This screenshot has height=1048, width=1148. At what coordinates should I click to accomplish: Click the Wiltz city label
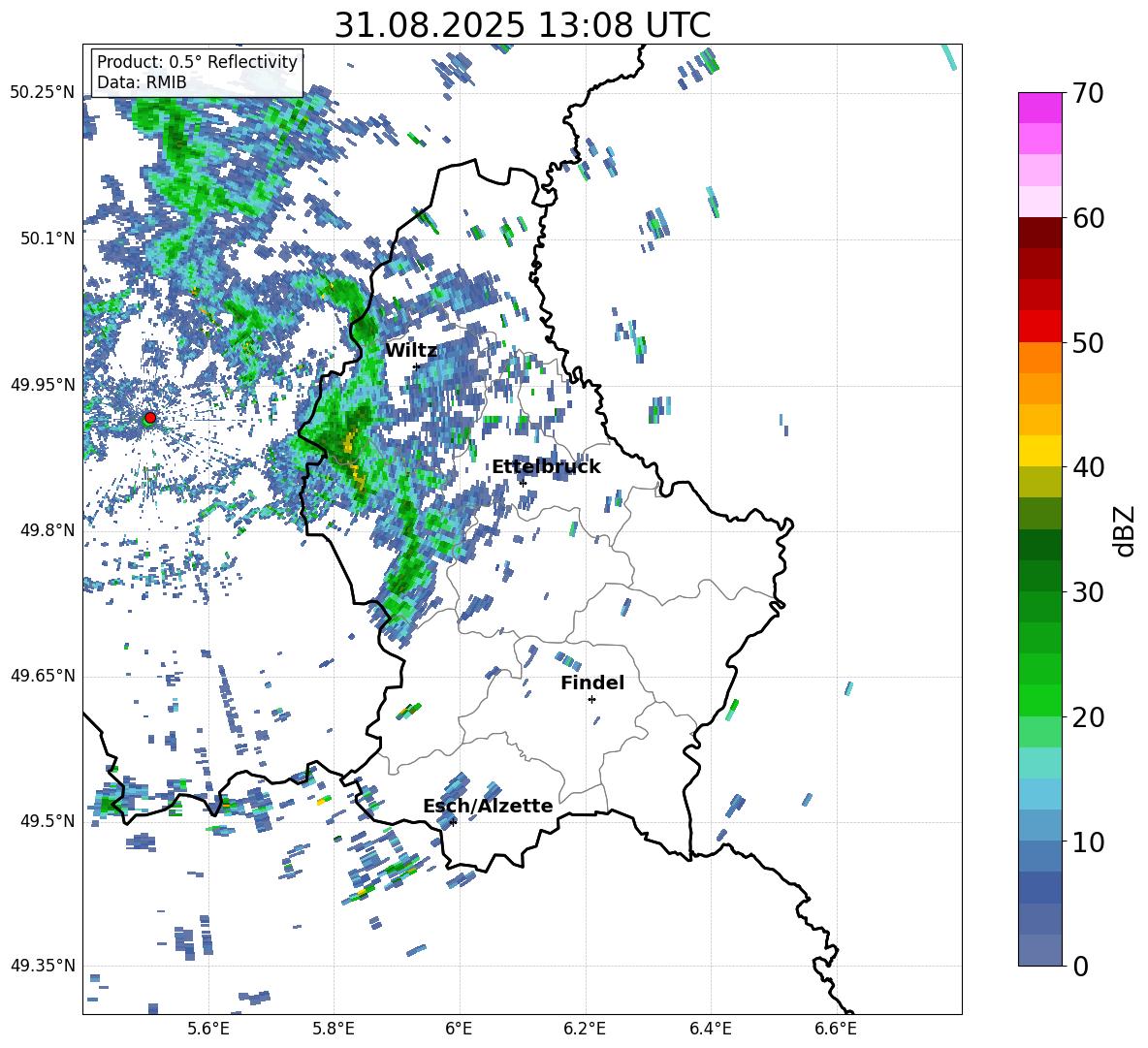coord(411,351)
